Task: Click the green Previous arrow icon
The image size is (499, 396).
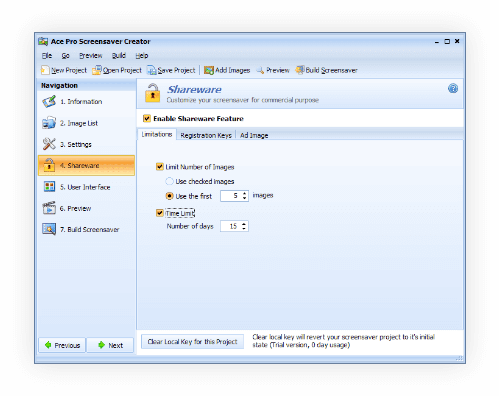Action: click(48, 345)
